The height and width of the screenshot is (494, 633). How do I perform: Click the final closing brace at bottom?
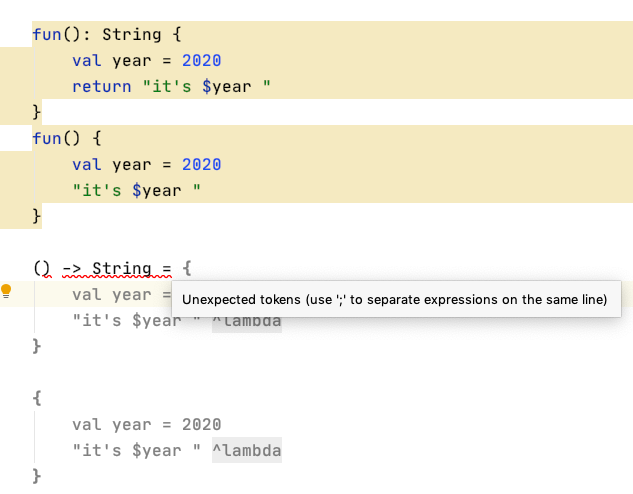[37, 476]
